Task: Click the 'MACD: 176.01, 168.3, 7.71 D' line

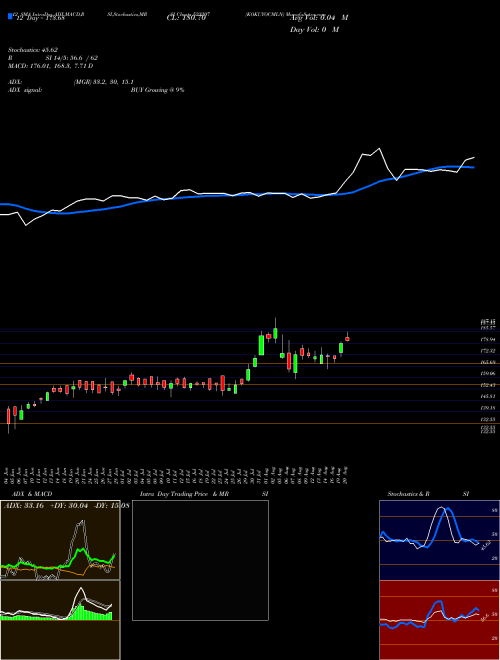Action: [x=50, y=66]
